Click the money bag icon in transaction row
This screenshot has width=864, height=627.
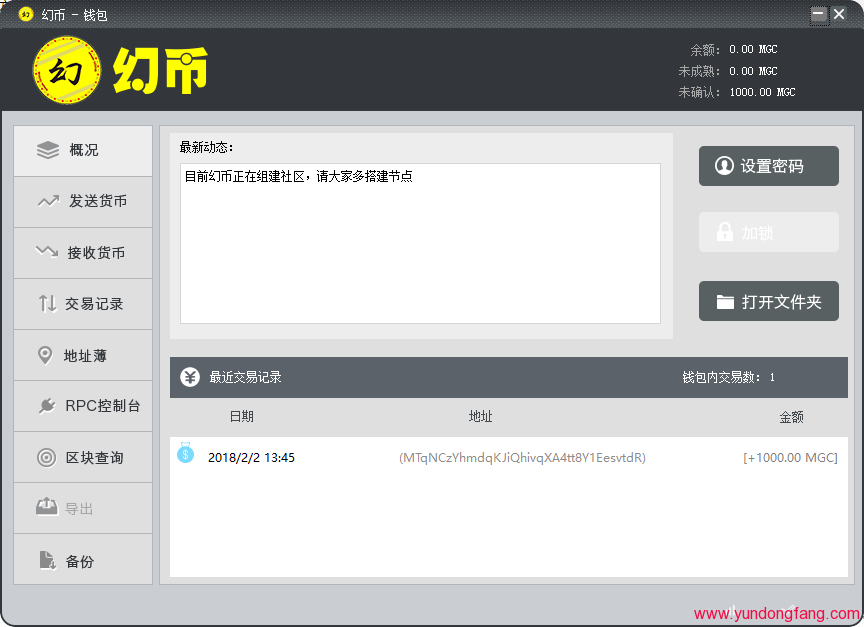[185, 453]
